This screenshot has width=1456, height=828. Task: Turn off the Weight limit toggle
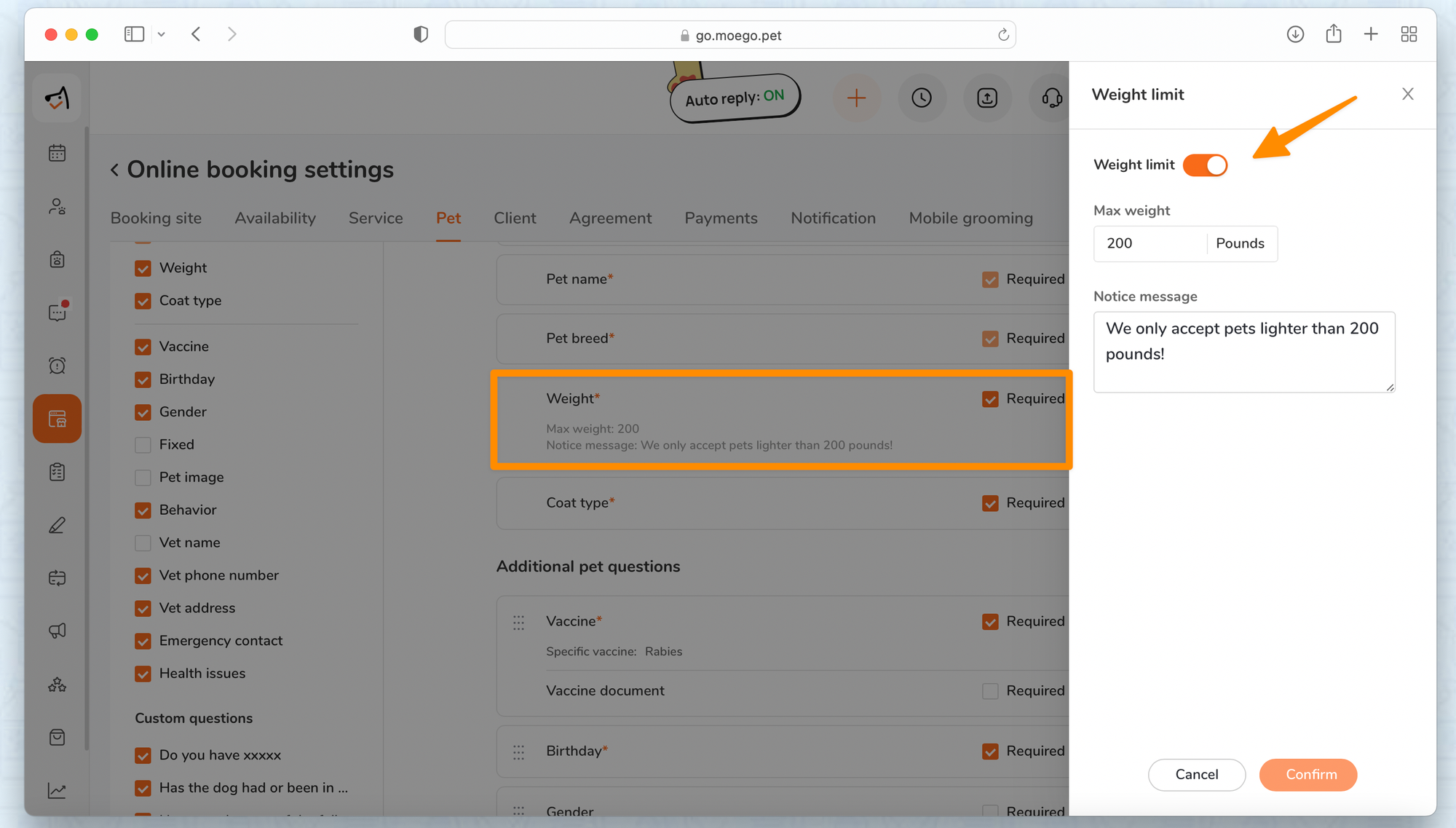1205,165
